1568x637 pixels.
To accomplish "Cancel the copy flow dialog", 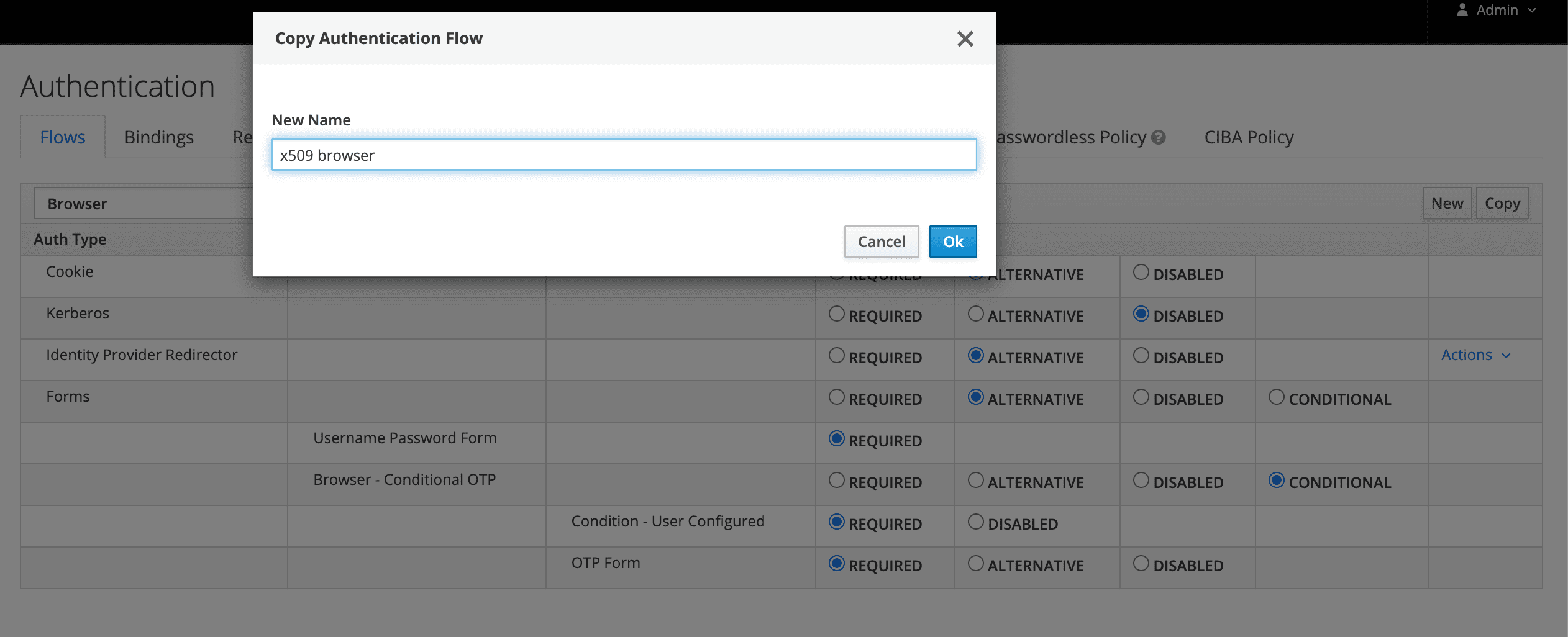I will point(881,242).
